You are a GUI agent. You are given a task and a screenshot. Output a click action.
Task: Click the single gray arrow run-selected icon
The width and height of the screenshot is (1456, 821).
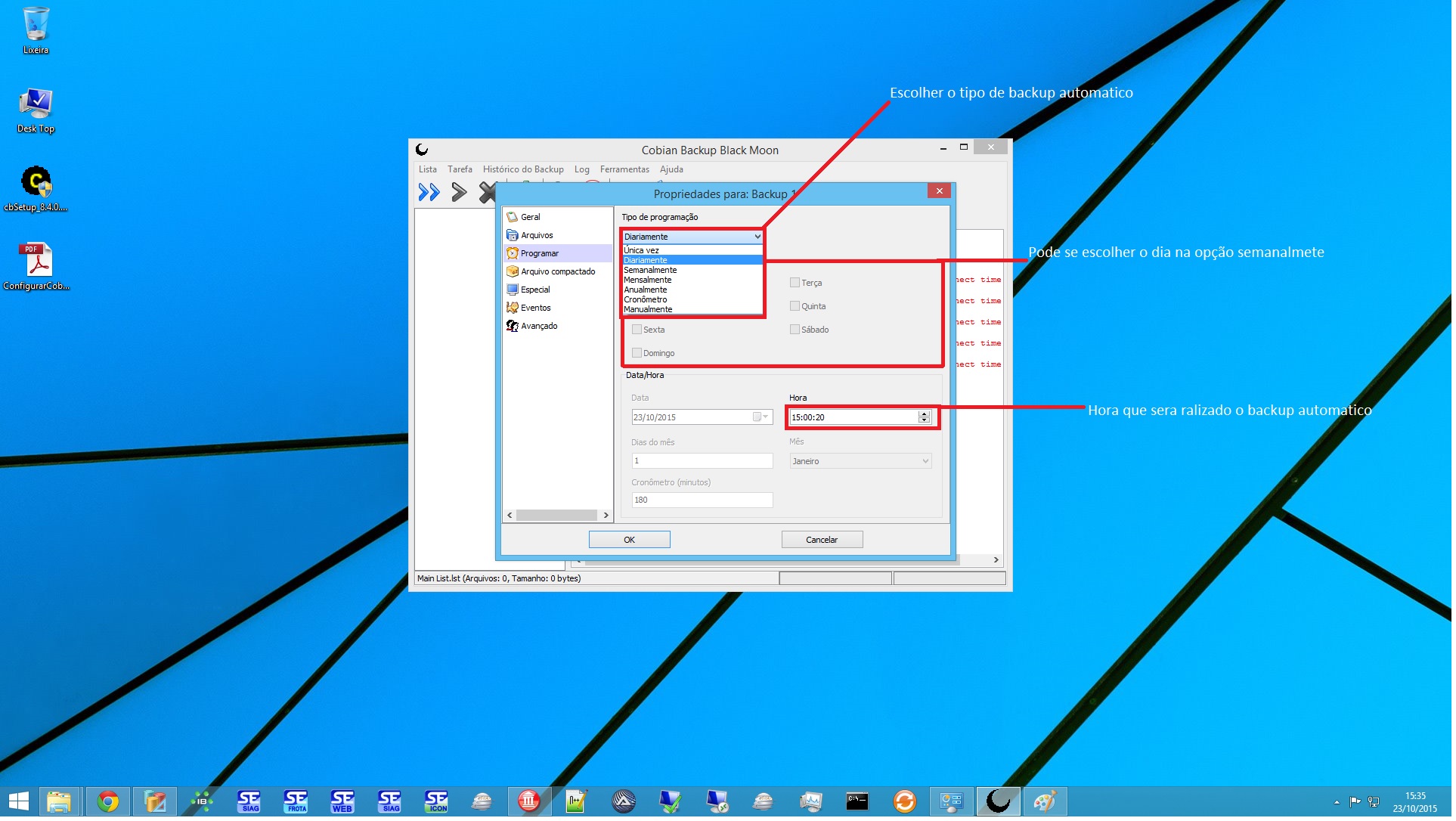(x=459, y=194)
